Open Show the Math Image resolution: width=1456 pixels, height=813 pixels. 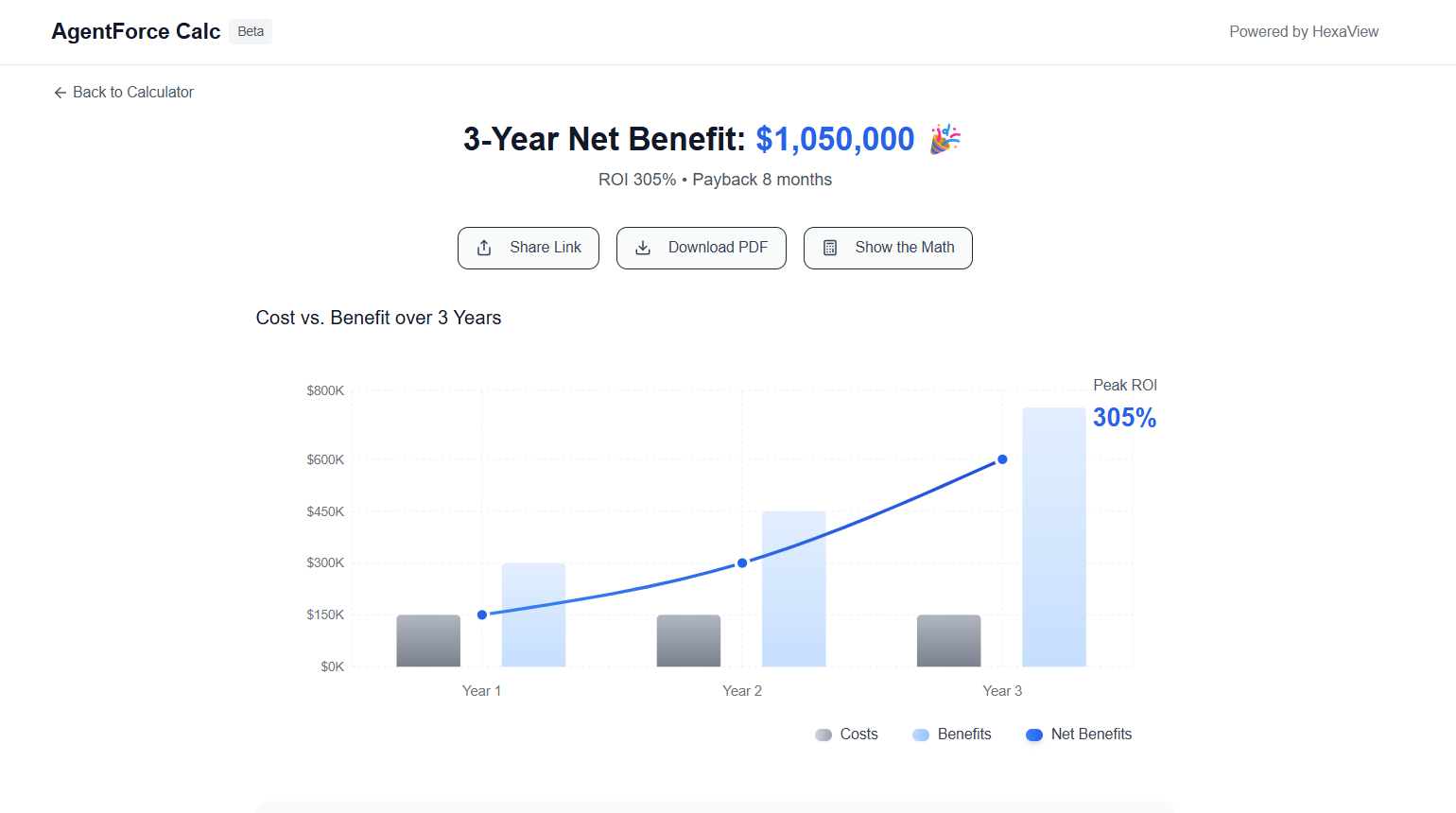click(888, 248)
